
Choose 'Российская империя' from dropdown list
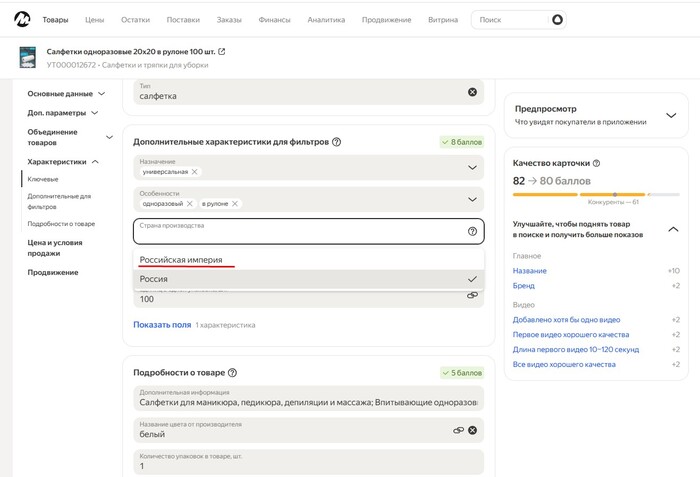click(x=181, y=260)
